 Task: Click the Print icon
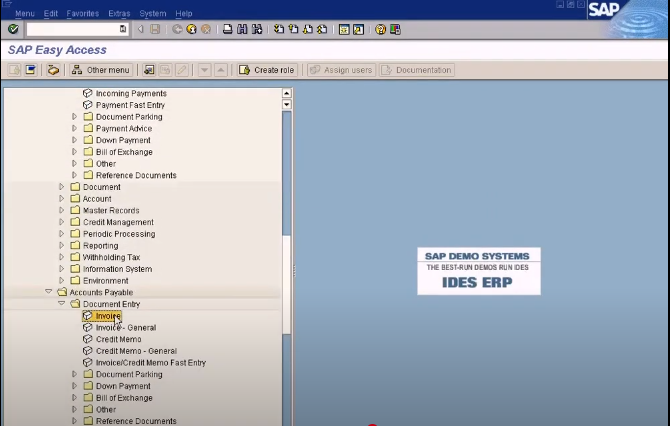(228, 29)
